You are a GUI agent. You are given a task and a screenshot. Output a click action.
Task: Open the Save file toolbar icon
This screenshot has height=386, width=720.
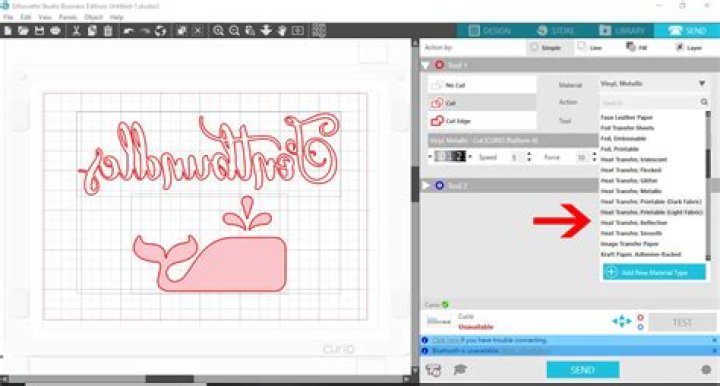click(x=39, y=31)
